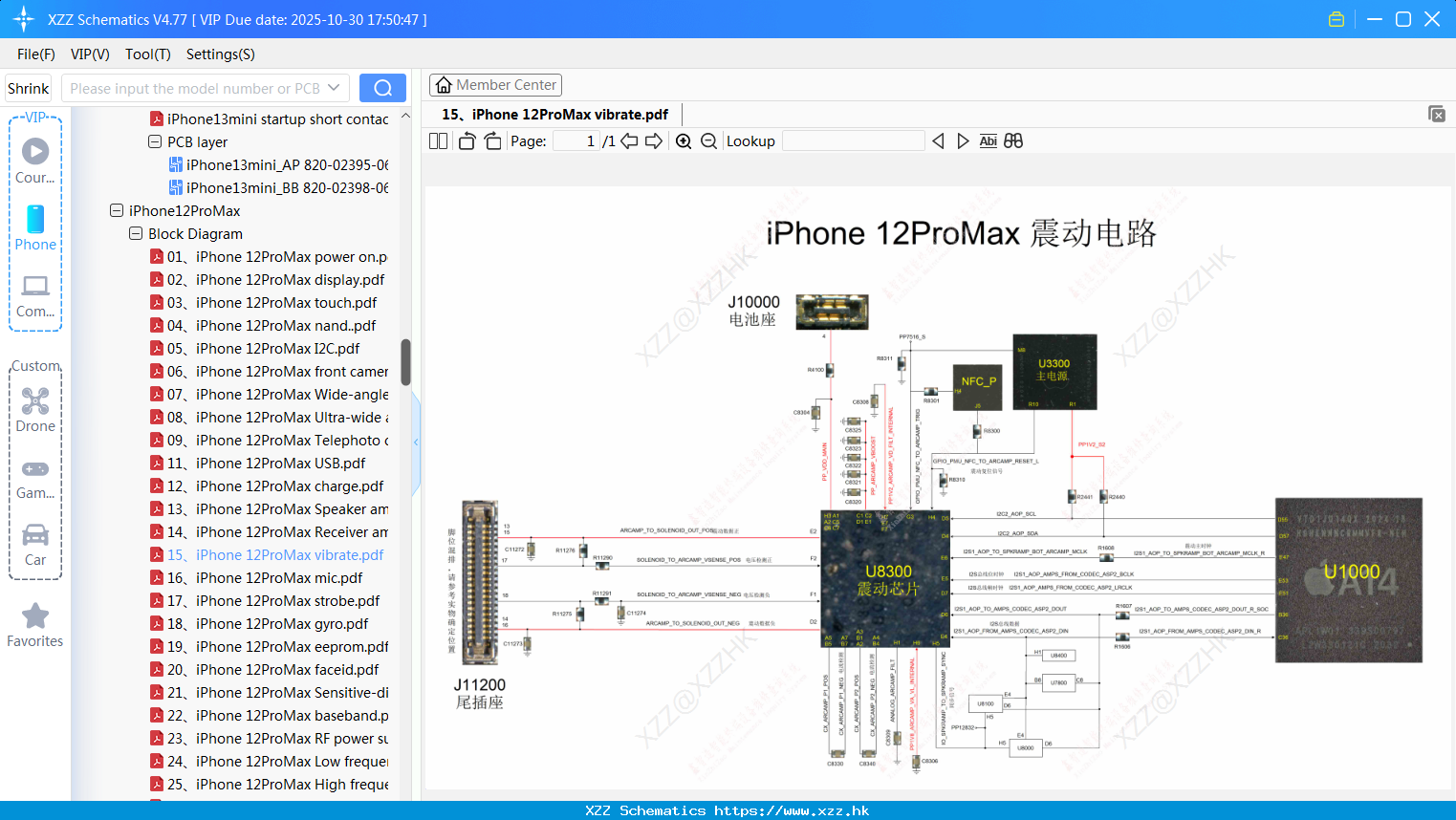Viewport: 1456px width, 820px height.
Task: Open 18、iPhone 12ProMax gyro.pdf
Action: click(259, 623)
